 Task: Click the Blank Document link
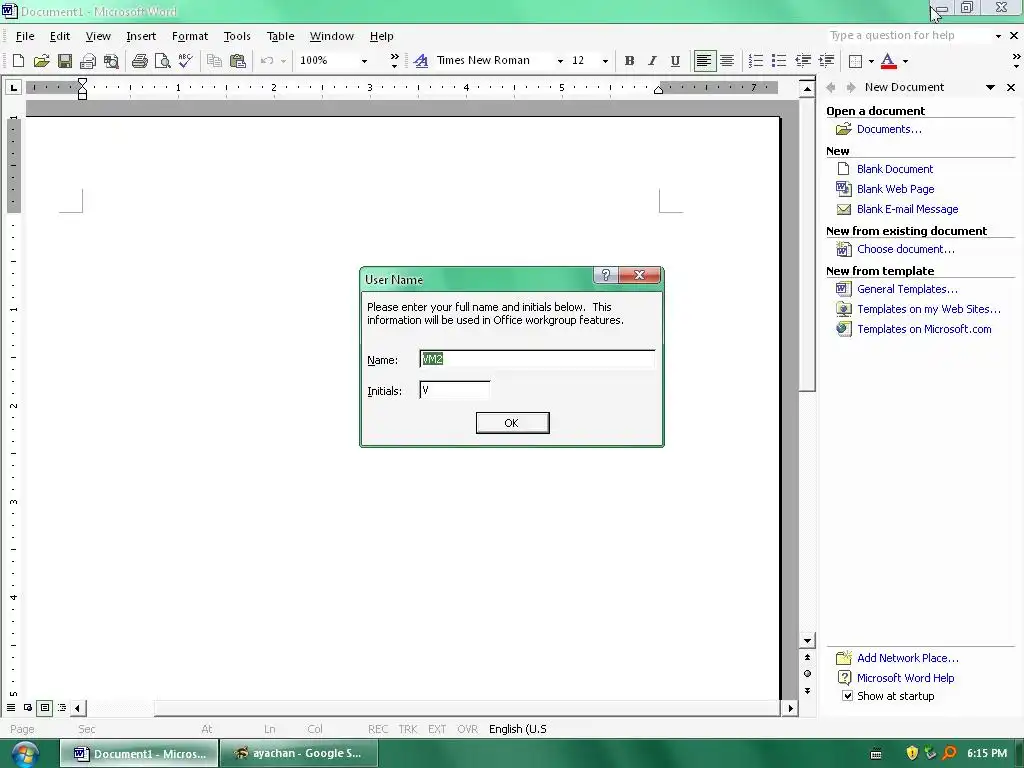894,168
